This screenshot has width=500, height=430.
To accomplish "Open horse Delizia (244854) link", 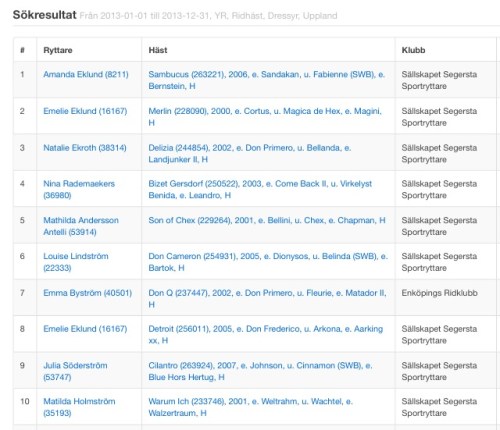I will pos(250,153).
